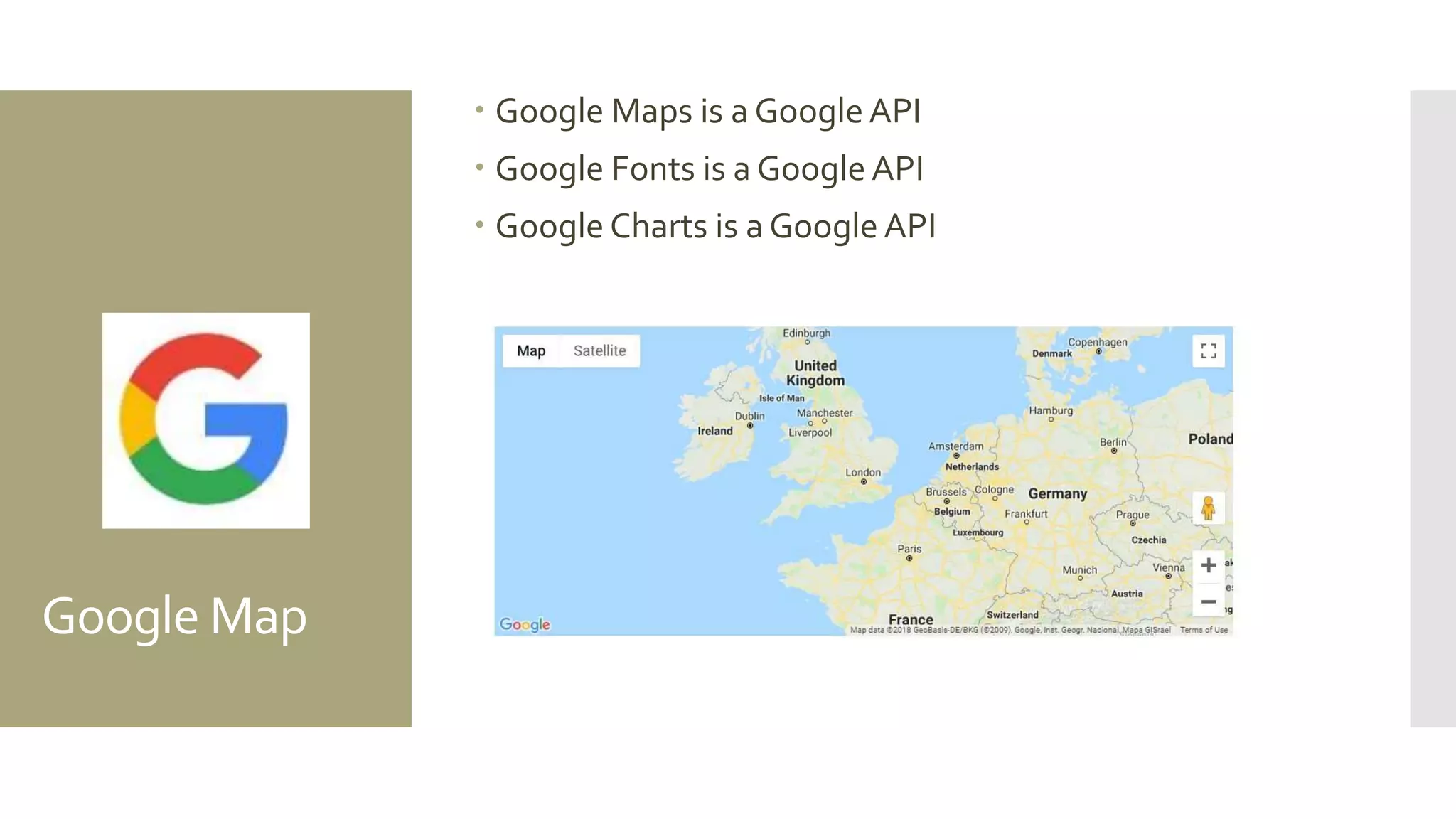Viewport: 1456px width, 819px height.
Task: Click the Hamburg city label
Action: [x=1051, y=410]
